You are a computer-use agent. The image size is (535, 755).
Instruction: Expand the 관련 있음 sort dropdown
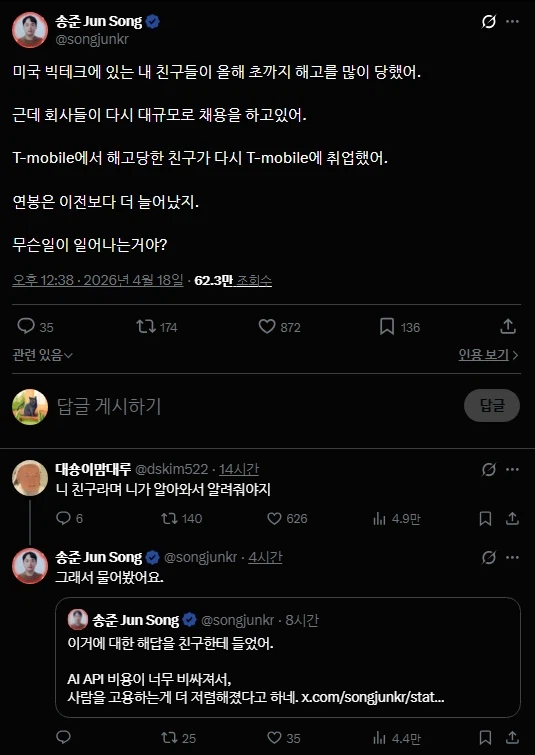42,355
